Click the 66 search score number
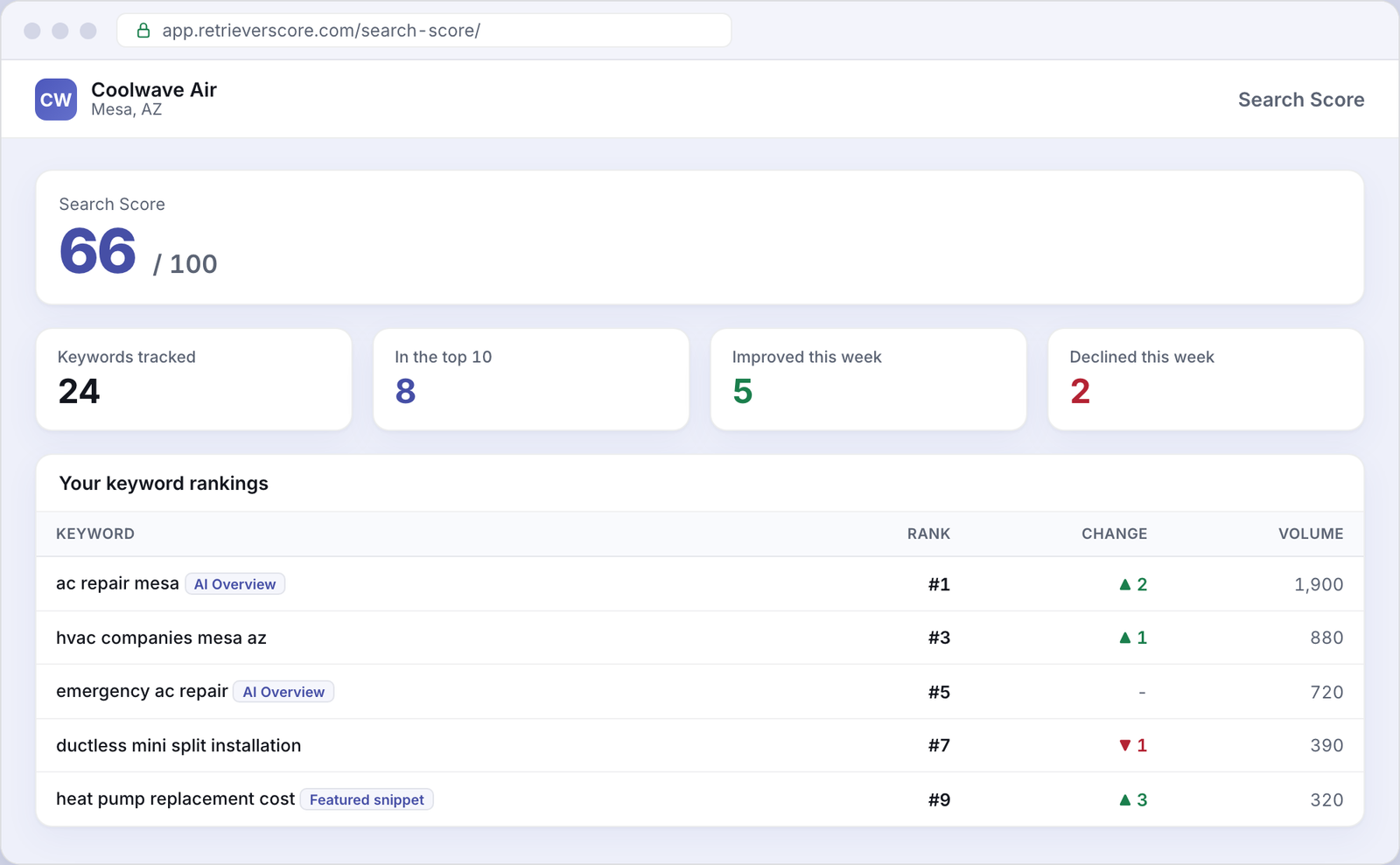1400x865 pixels. (x=98, y=251)
